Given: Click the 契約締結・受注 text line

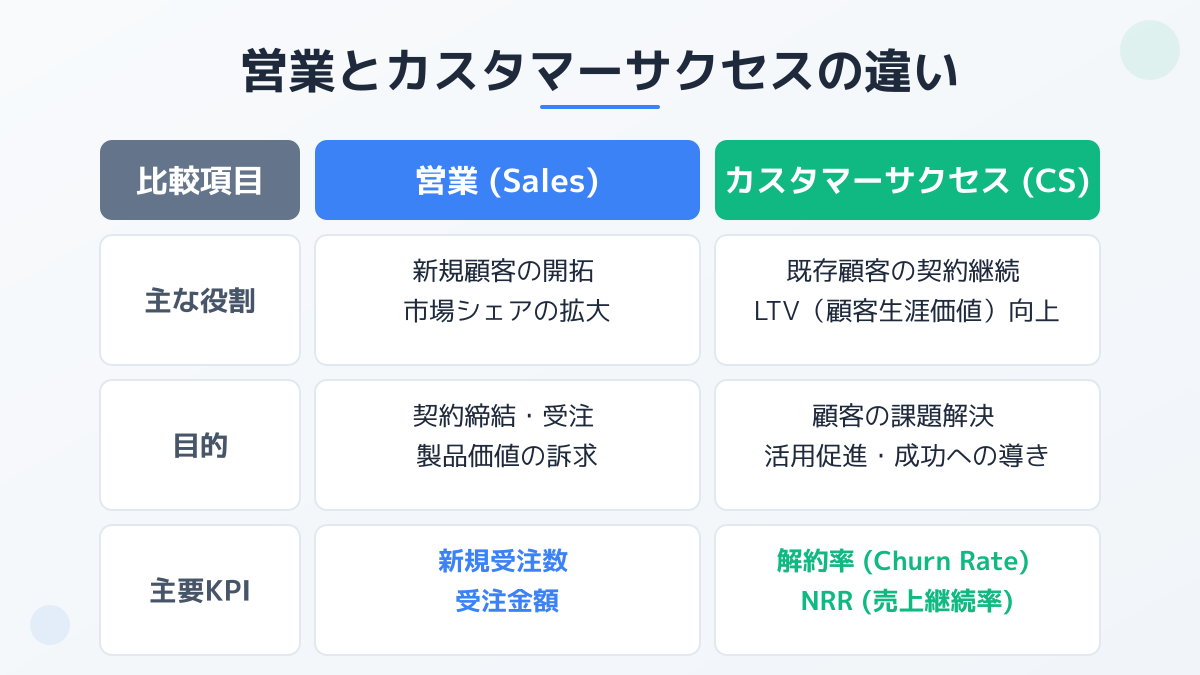Looking at the screenshot, I should [x=507, y=415].
